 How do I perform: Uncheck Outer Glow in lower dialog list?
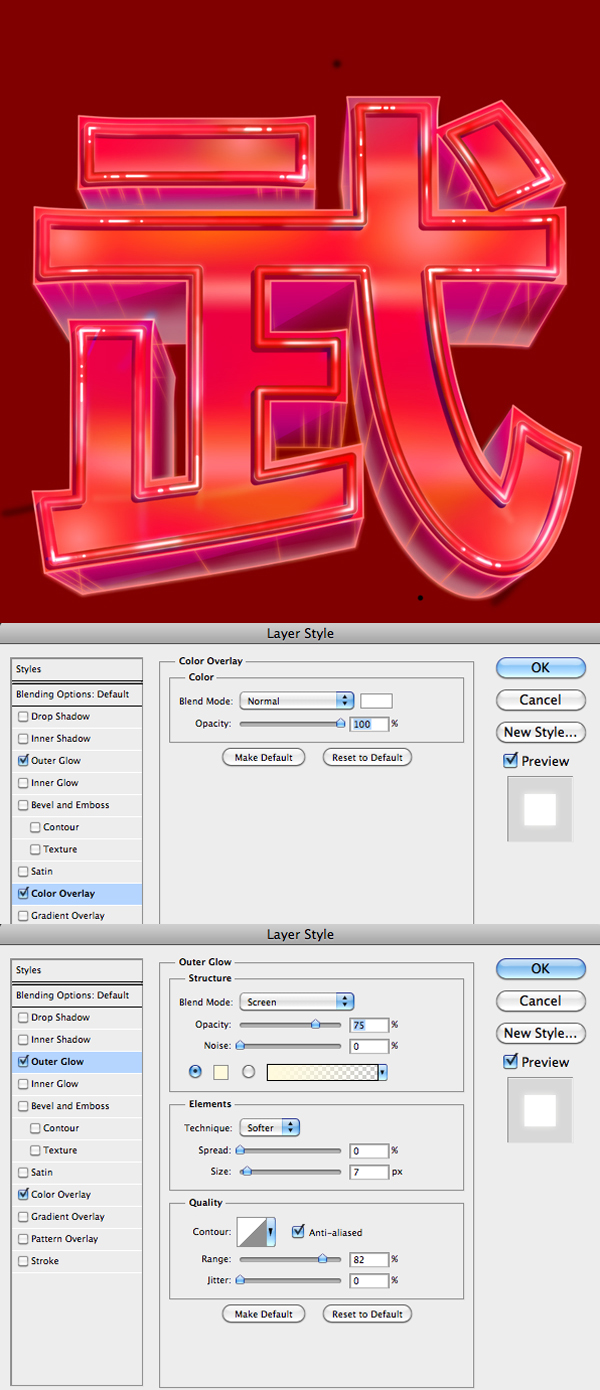[x=23, y=1062]
